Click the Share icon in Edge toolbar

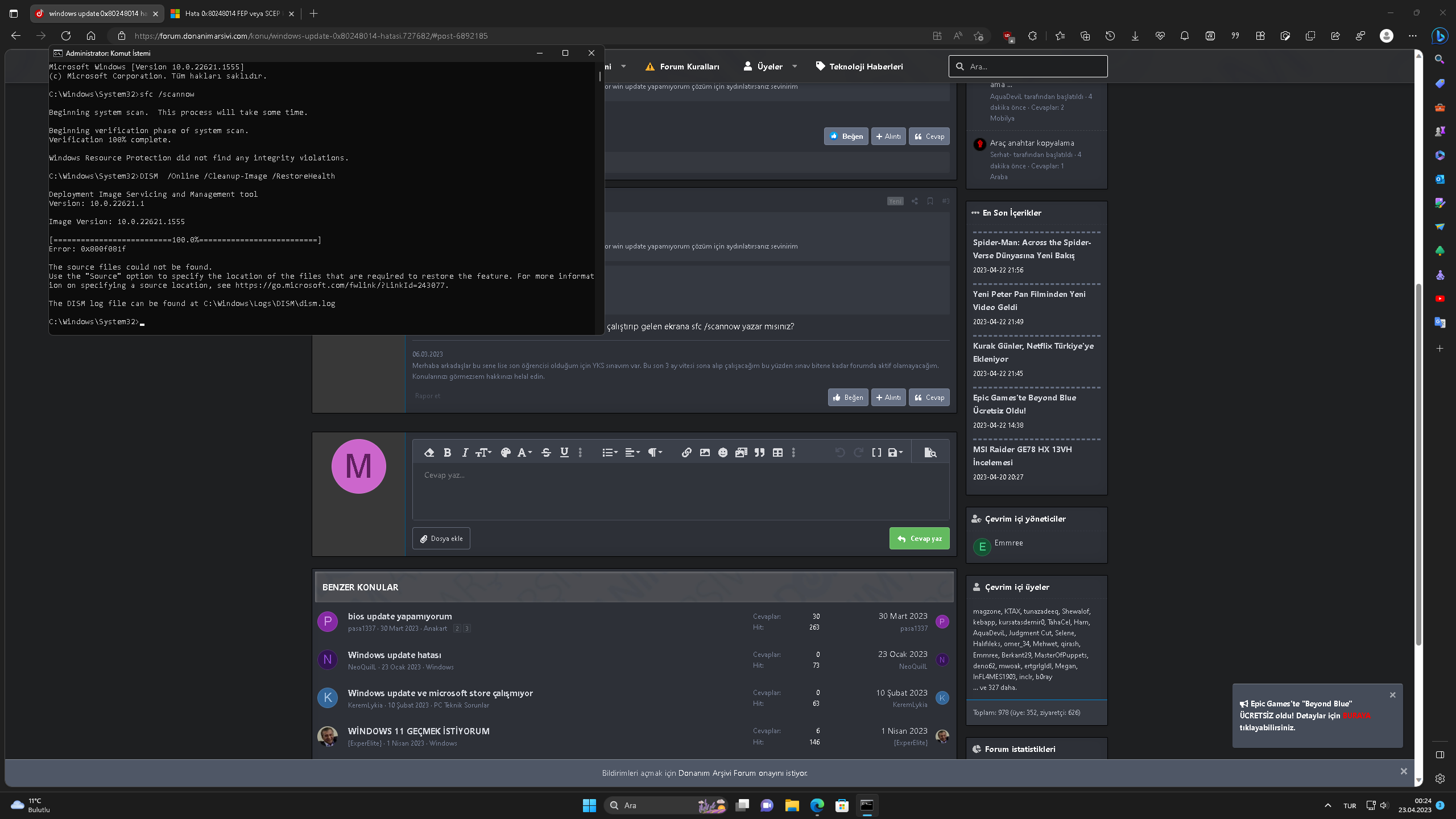tap(1335, 36)
